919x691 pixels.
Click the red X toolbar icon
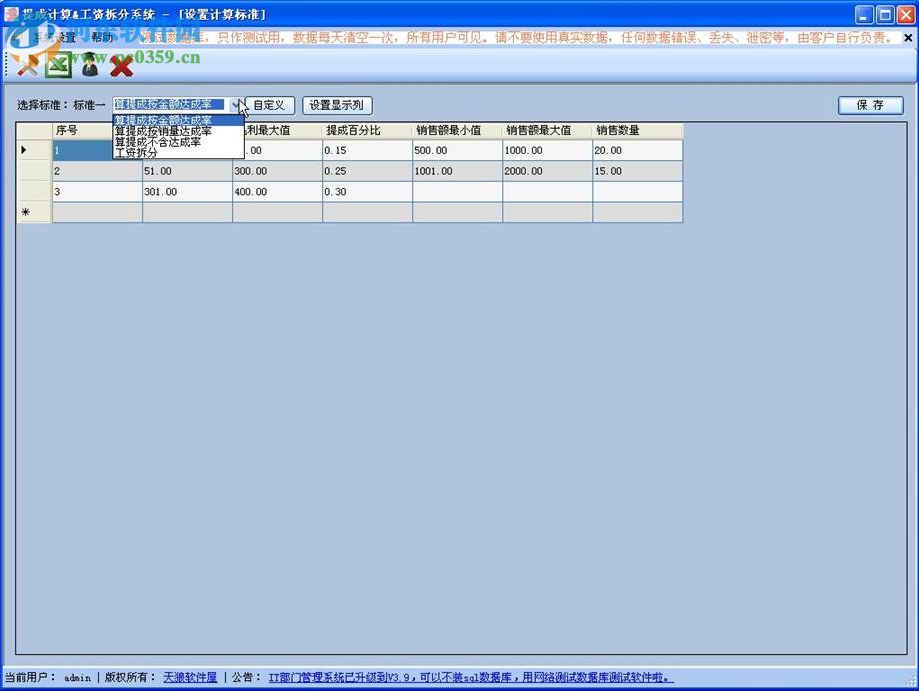point(121,66)
